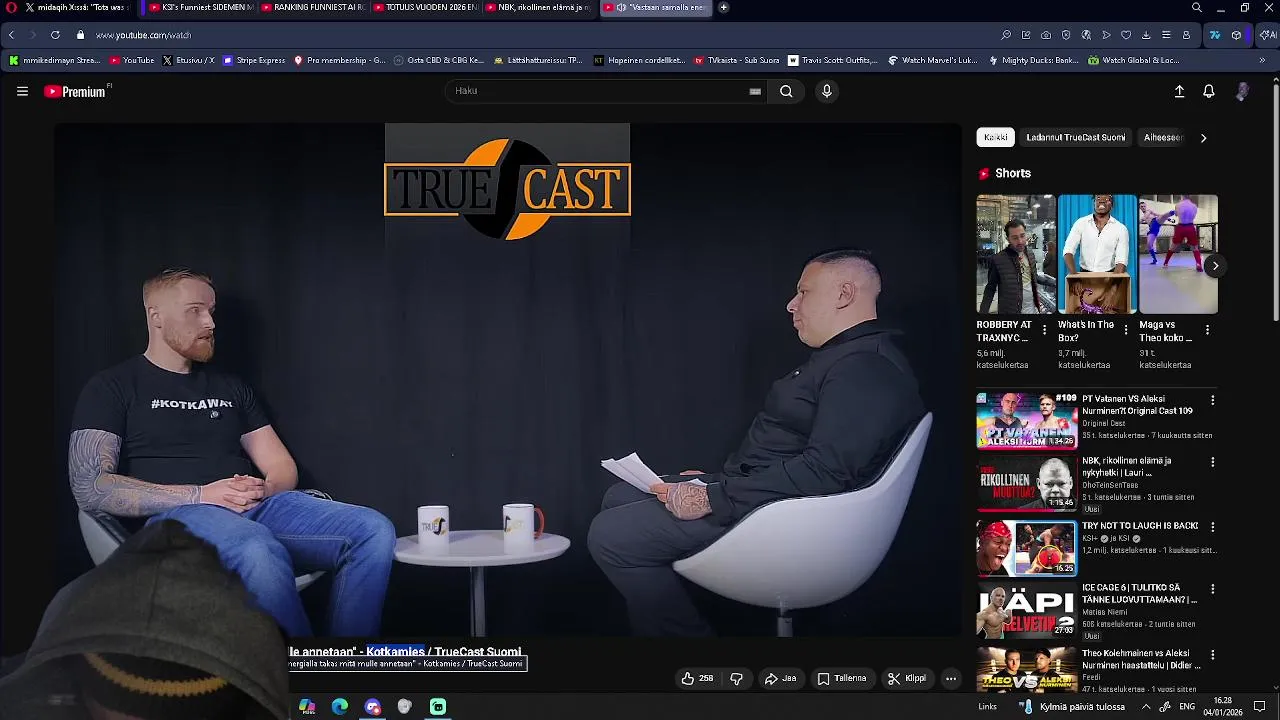Go to YouTube Premium home logo
The height and width of the screenshot is (720, 1280).
(77, 91)
